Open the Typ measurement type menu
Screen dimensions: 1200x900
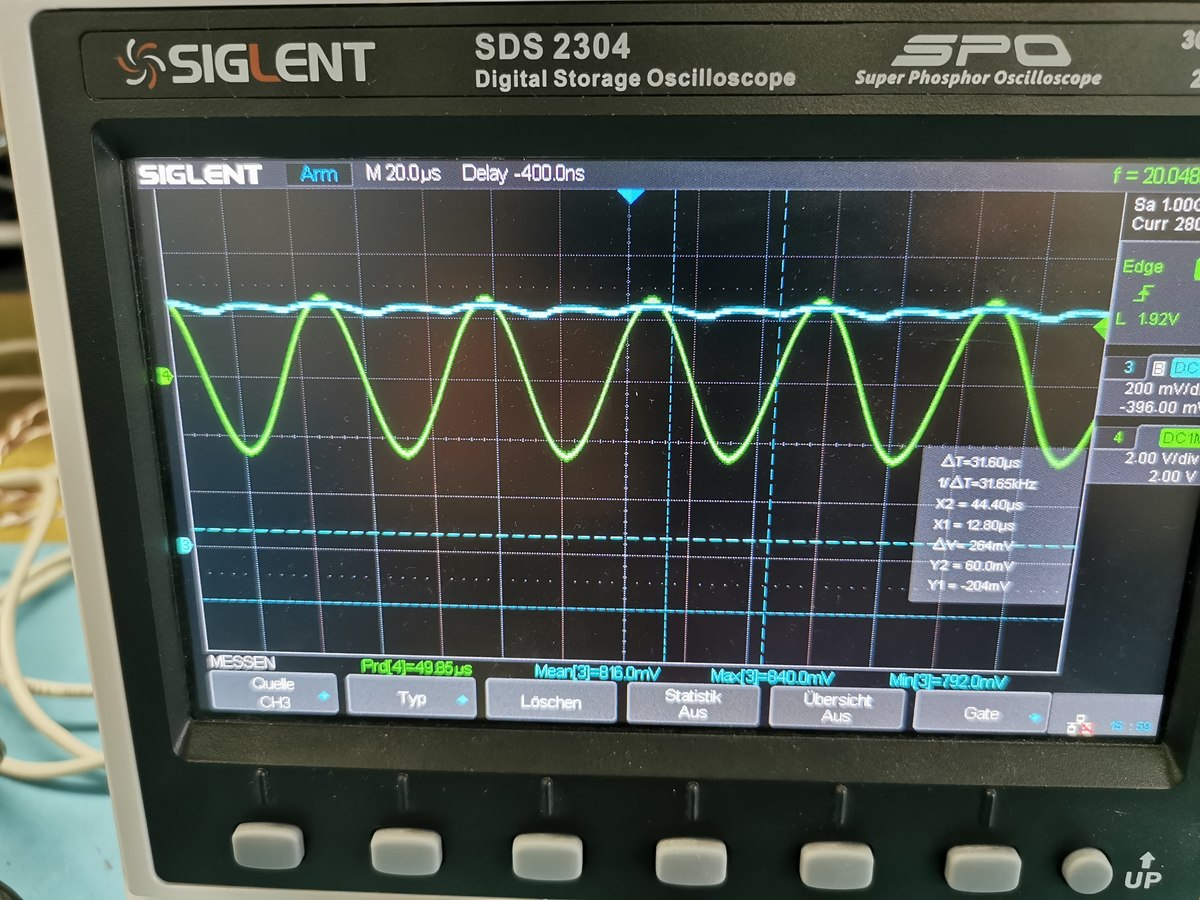pos(411,697)
